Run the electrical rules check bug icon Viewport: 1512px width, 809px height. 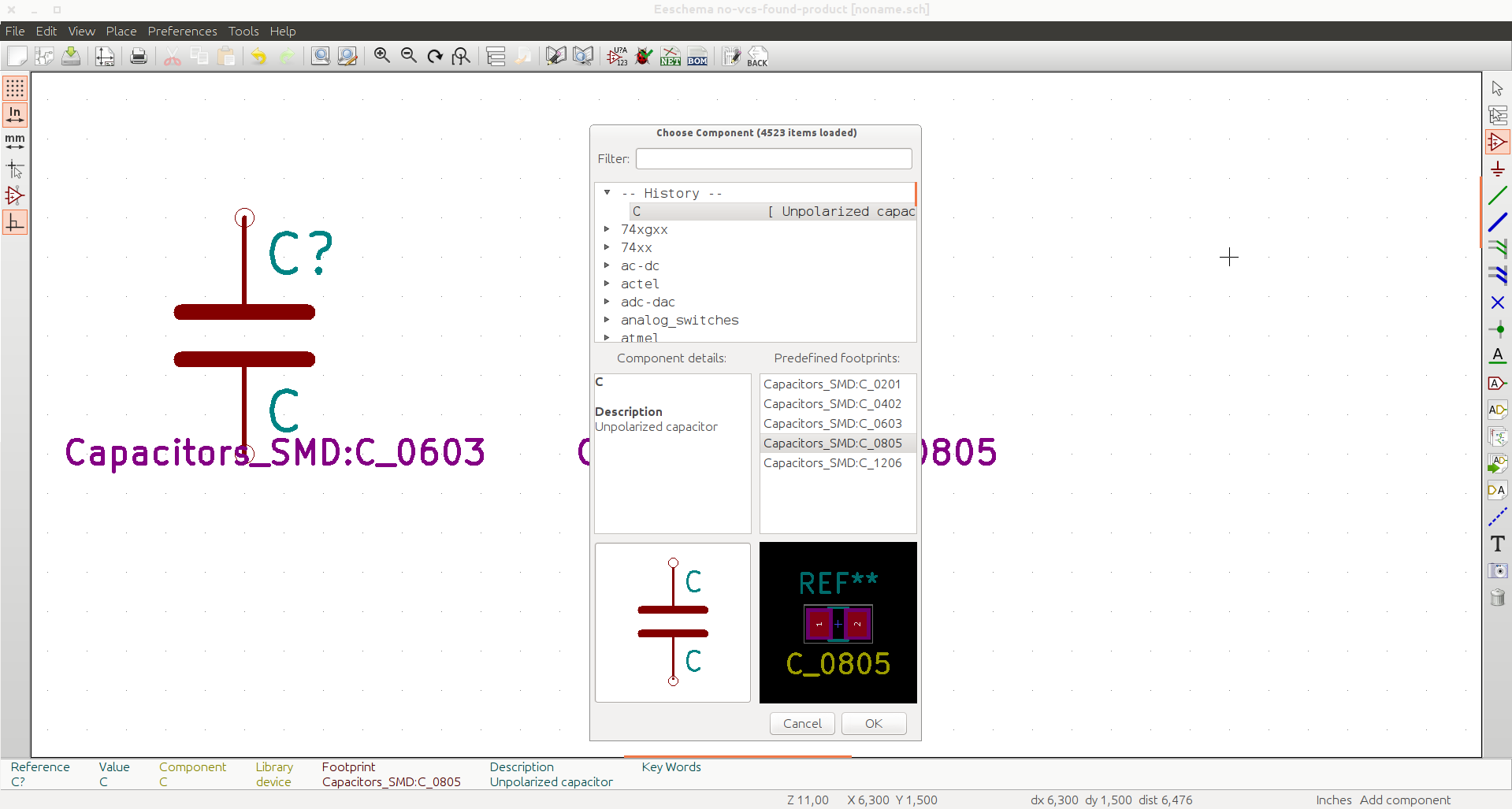(644, 57)
